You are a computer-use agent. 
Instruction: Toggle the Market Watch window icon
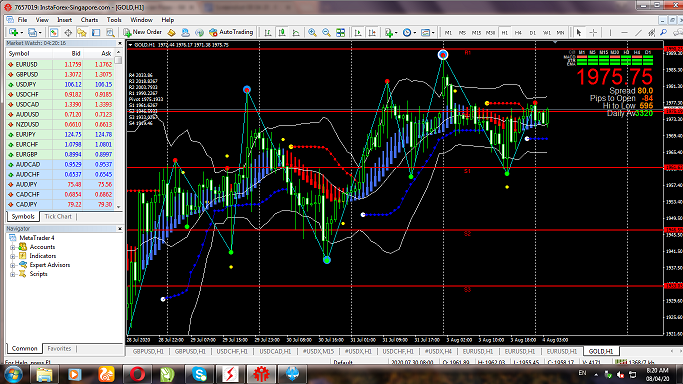[x=54, y=32]
